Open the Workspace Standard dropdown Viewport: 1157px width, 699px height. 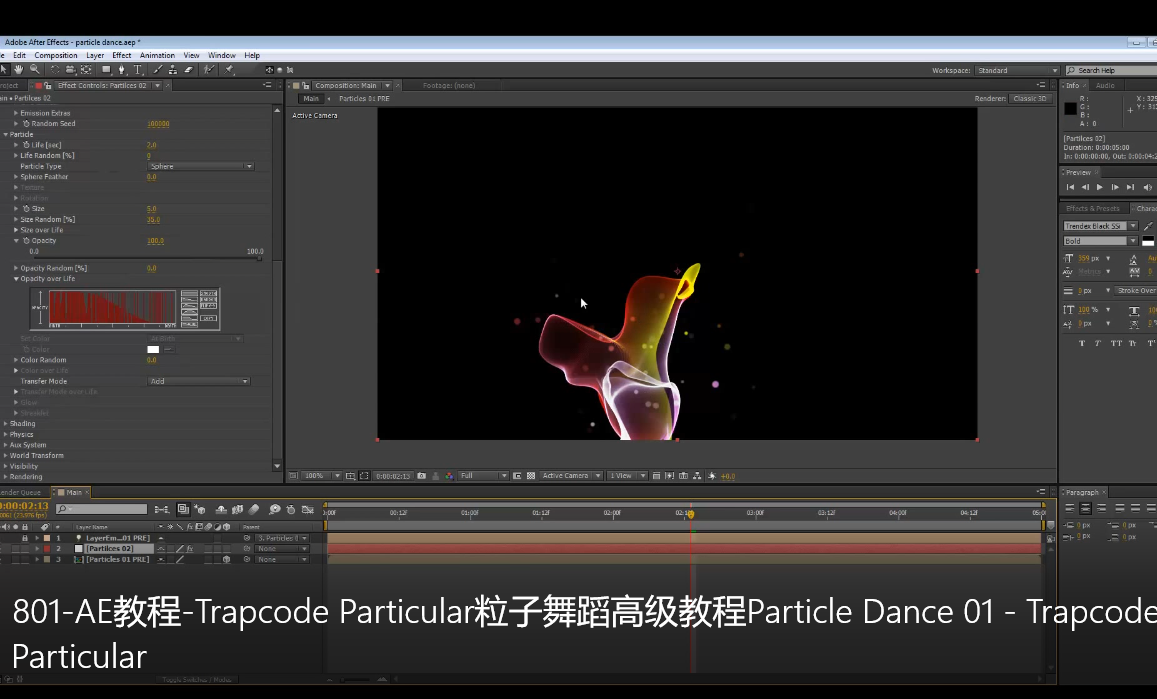pos(1017,71)
